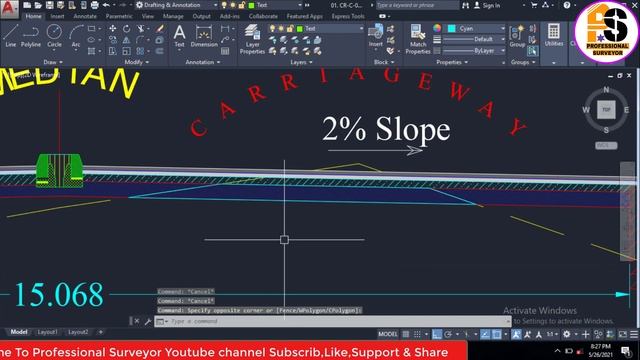Expand the Layers panel
640x360 pixels.
pos(302,62)
